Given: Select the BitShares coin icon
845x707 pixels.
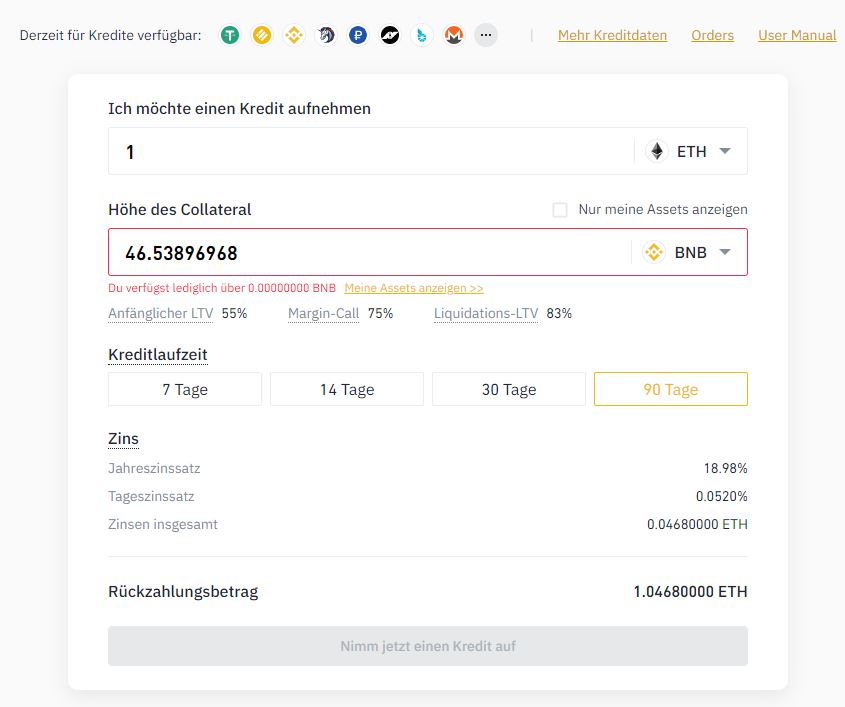Looking at the screenshot, I should pyautogui.click(x=422, y=35).
